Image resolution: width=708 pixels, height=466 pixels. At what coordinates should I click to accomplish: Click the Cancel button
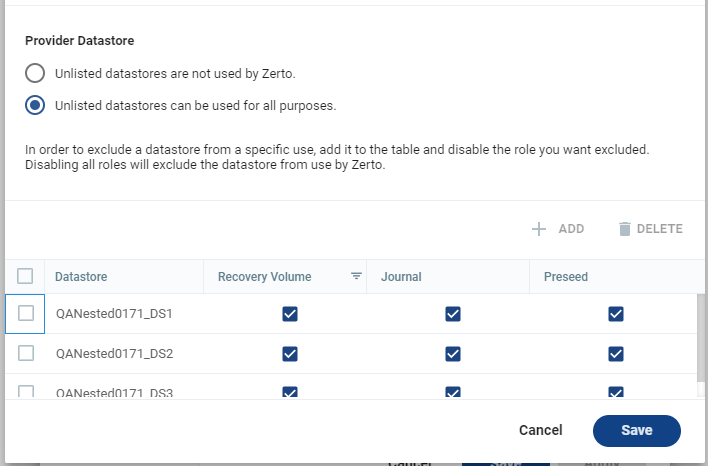tap(540, 430)
